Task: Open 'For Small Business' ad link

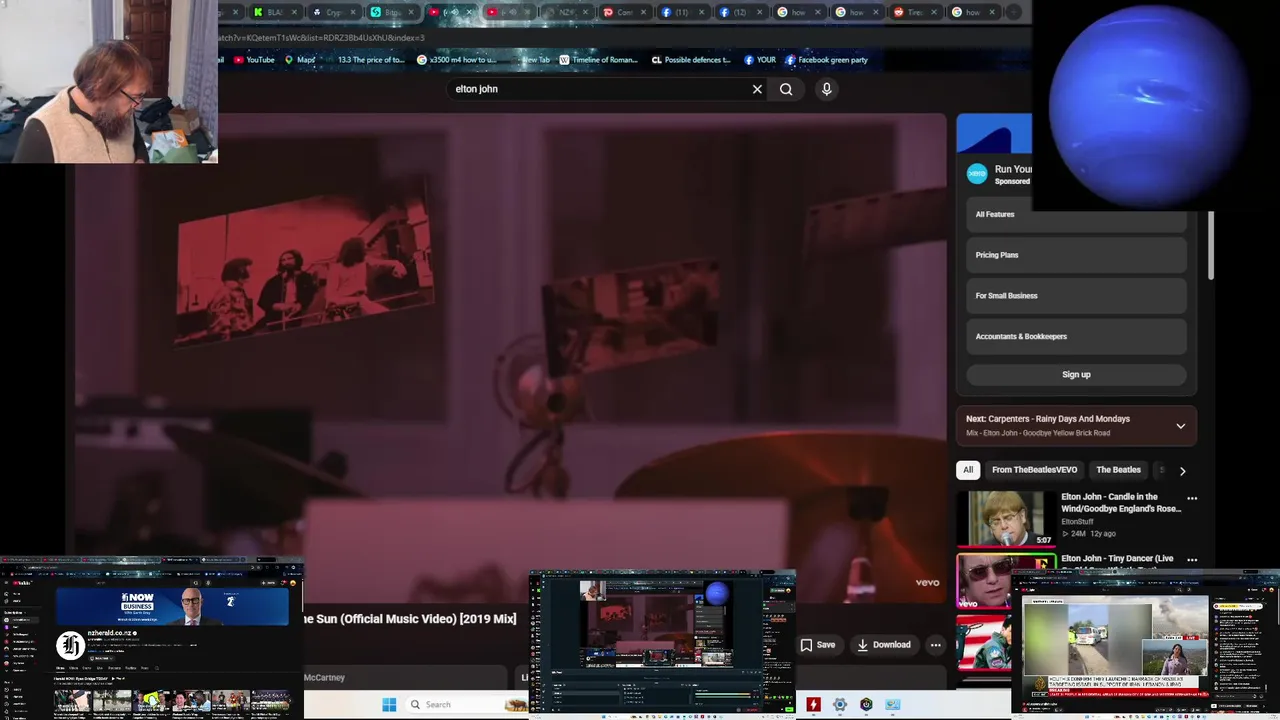Action: tap(1076, 296)
